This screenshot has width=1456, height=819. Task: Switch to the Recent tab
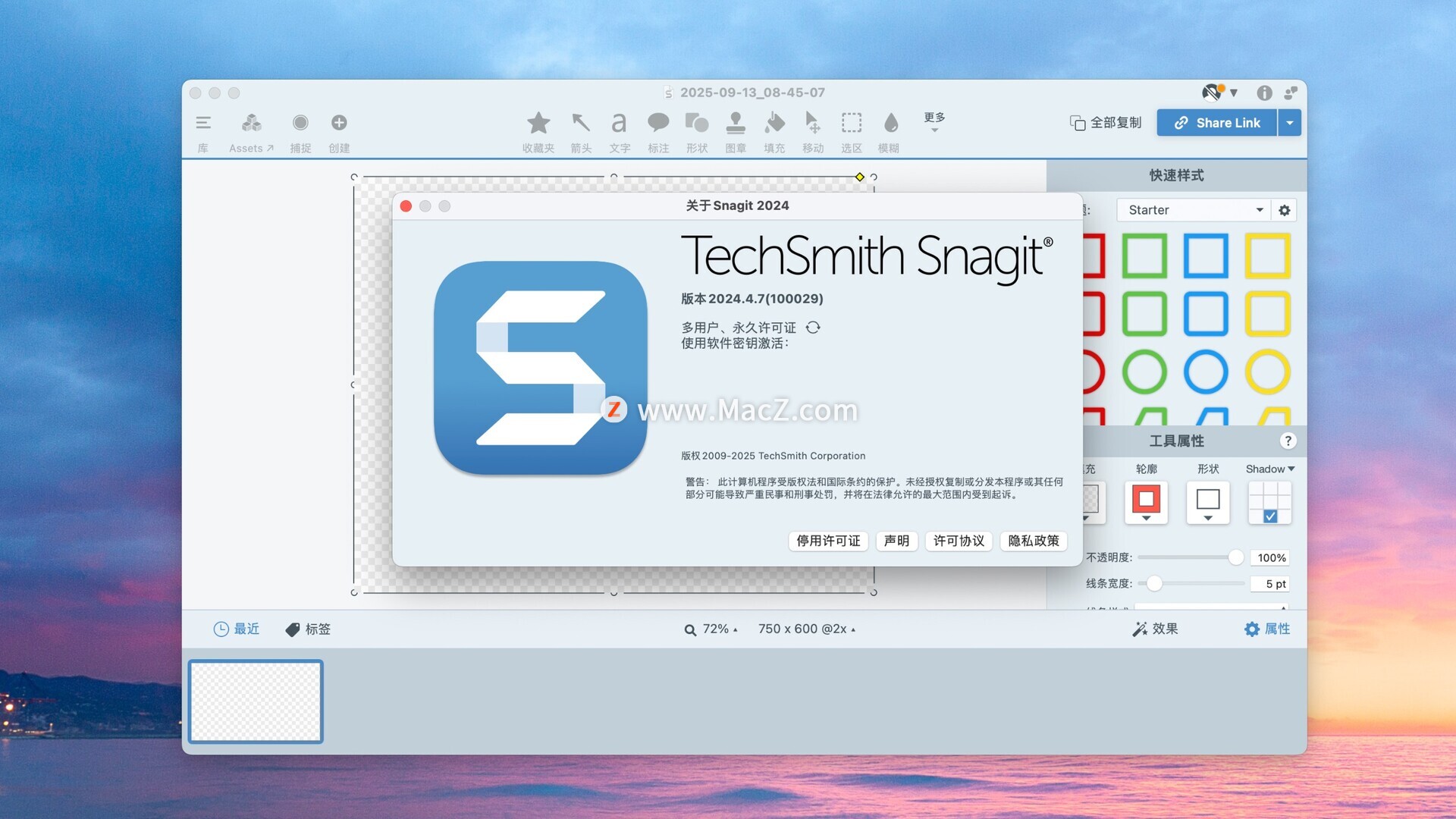[x=237, y=629]
